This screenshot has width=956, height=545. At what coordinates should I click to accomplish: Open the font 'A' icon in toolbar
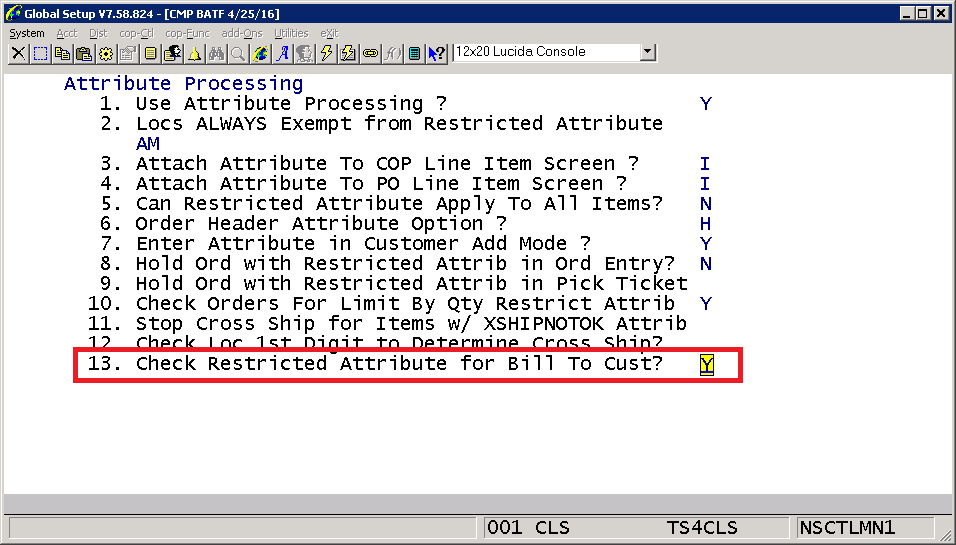pyautogui.click(x=283, y=53)
